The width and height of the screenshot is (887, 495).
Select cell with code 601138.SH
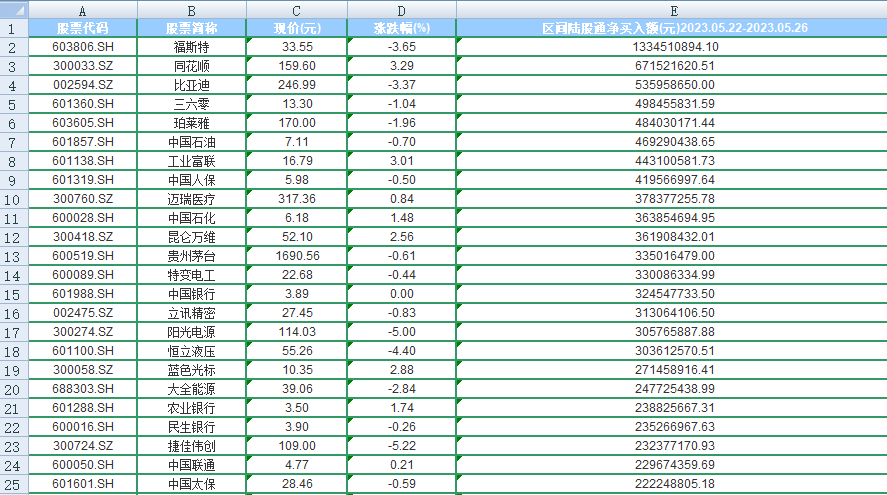pyautogui.click(x=83, y=161)
